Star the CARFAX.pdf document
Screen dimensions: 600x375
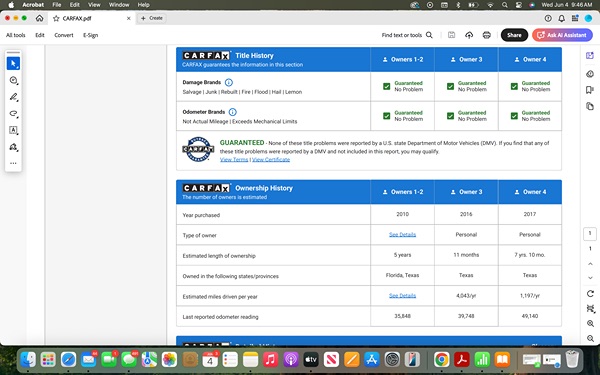[x=56, y=18]
